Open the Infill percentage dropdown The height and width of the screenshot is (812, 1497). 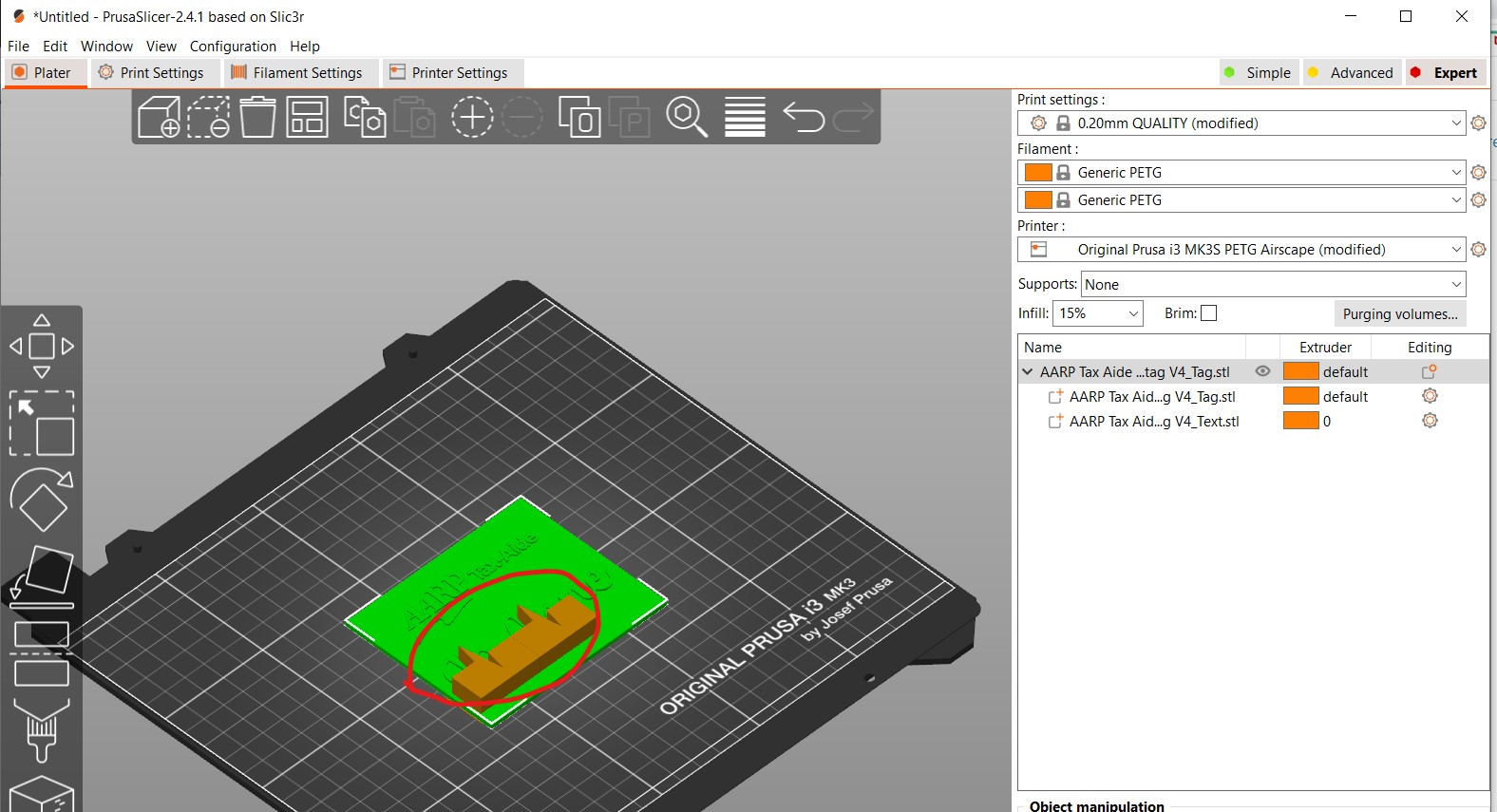coord(1097,312)
